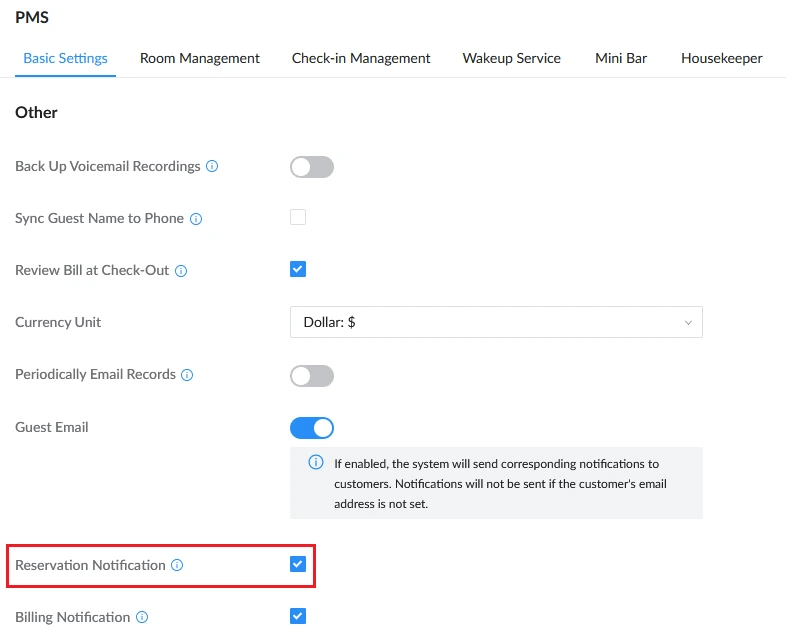
Task: View info icon for Periodically Email Records
Action: 187,375
